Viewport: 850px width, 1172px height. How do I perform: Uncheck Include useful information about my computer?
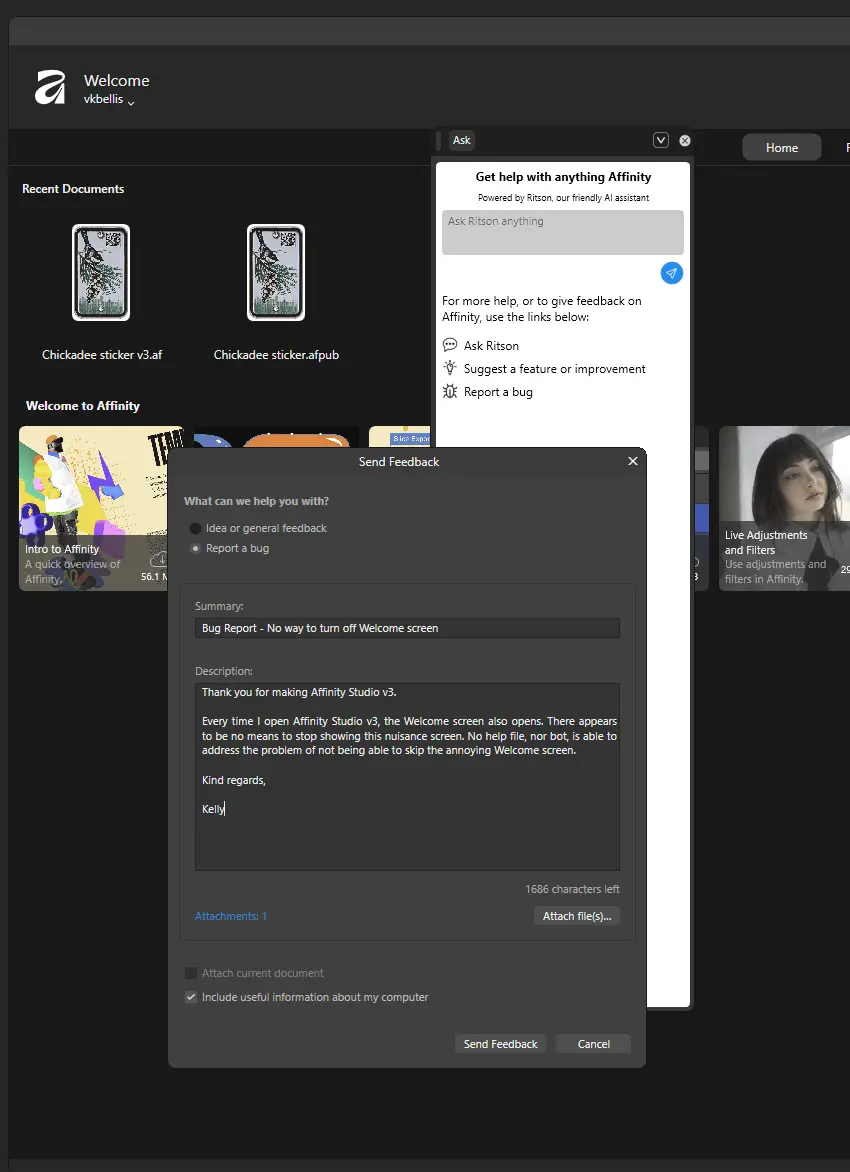click(x=191, y=997)
